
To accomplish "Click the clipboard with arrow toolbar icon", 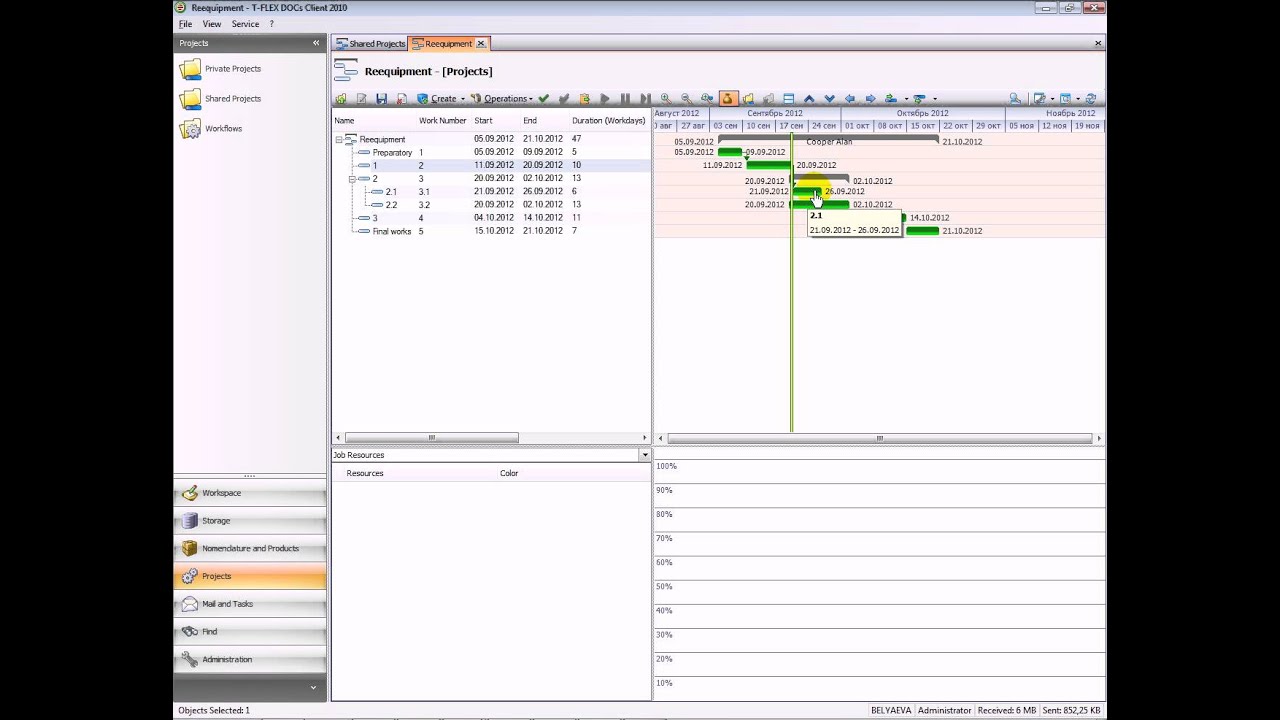I will pyautogui.click(x=585, y=99).
